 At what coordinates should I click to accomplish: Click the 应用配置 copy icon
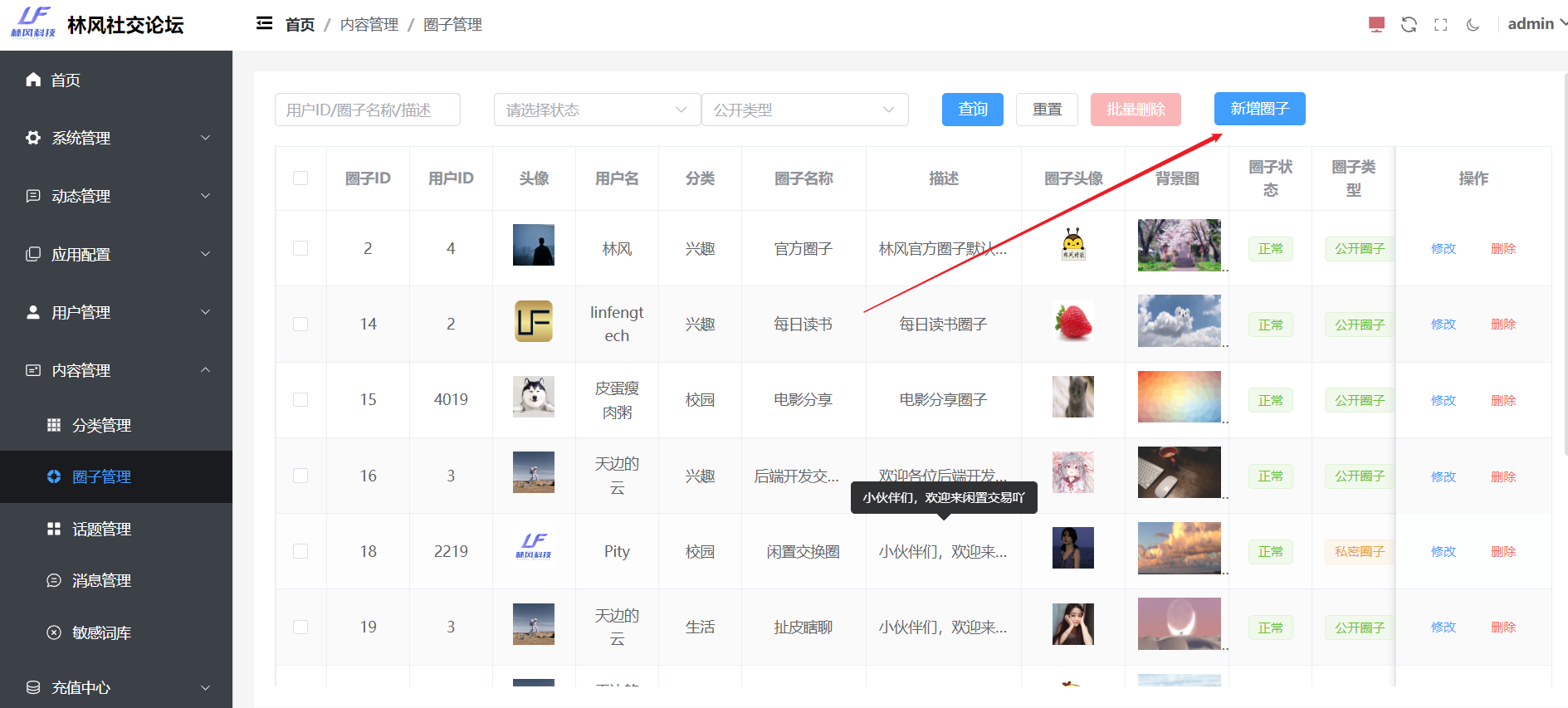33,253
